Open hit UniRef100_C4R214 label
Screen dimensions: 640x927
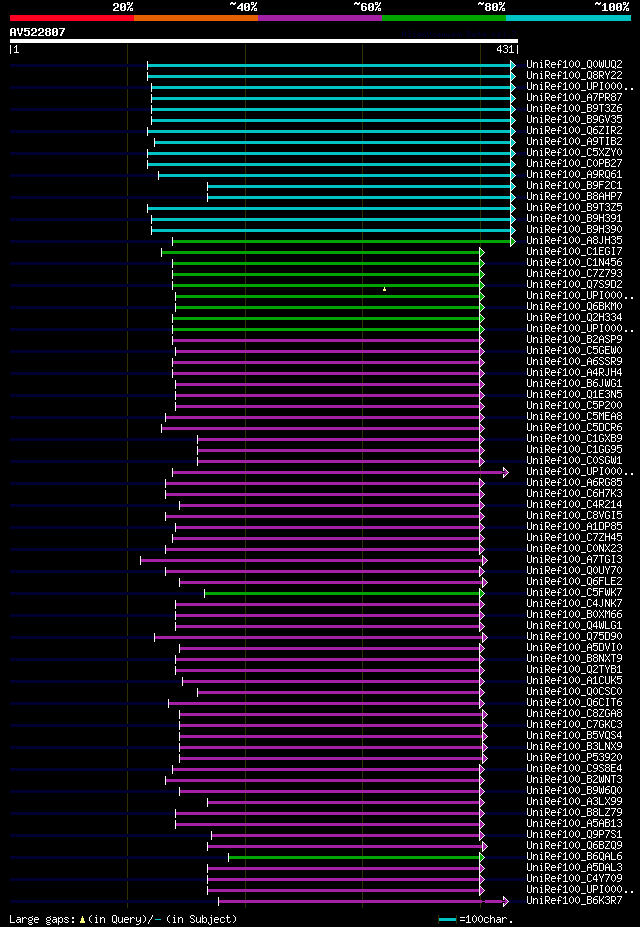(574, 506)
